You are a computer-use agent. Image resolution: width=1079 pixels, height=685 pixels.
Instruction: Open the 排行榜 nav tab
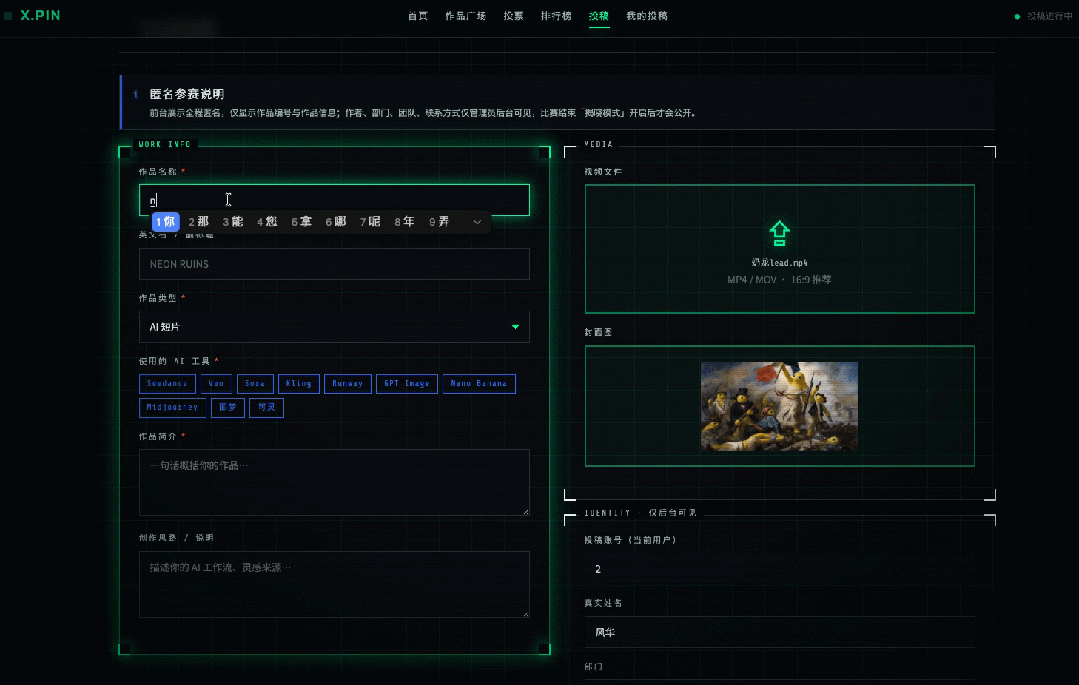click(x=556, y=16)
